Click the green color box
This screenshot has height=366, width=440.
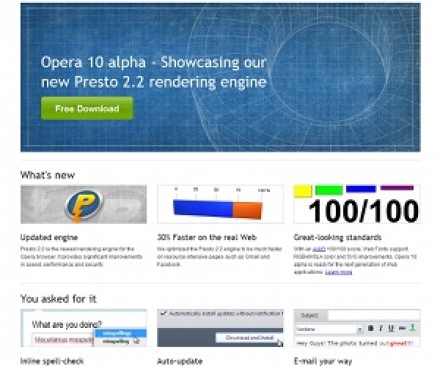[x=329, y=190]
